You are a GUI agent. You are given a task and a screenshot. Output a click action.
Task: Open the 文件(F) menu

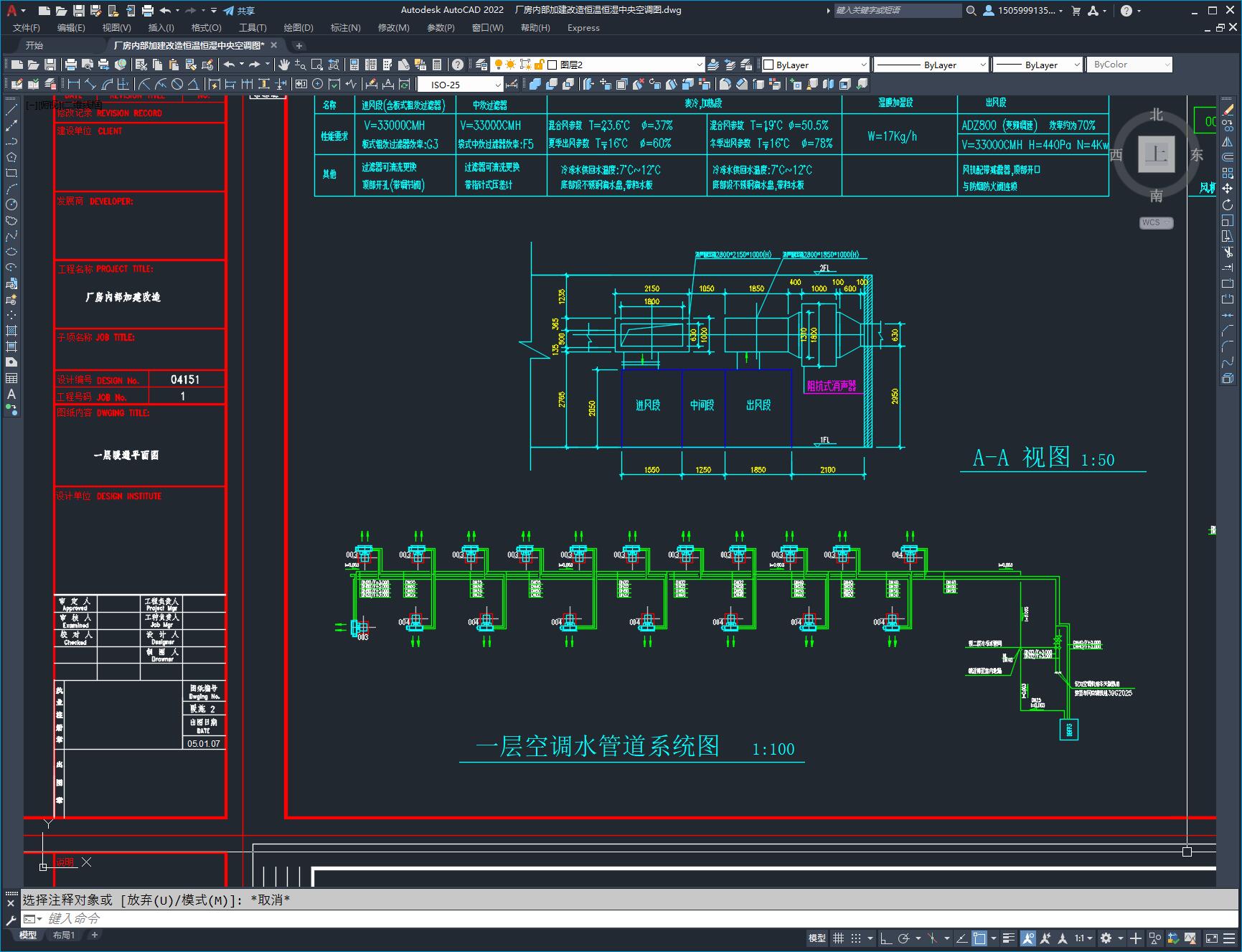pos(26,28)
